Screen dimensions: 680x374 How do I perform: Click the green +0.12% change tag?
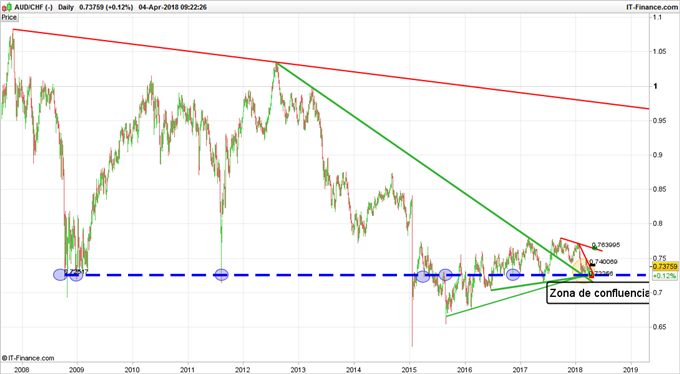[x=664, y=276]
